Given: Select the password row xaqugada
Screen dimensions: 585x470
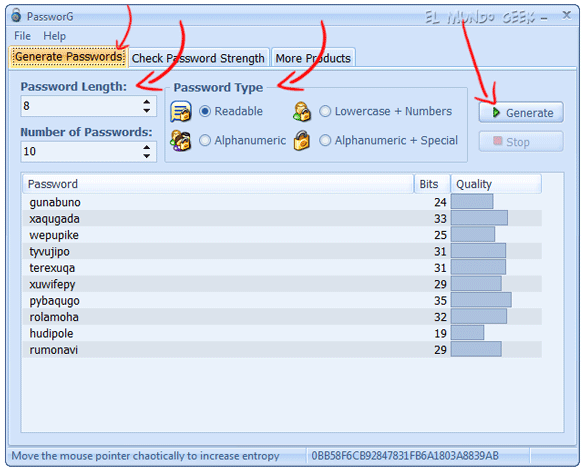Looking at the screenshot, I should [x=282, y=219].
